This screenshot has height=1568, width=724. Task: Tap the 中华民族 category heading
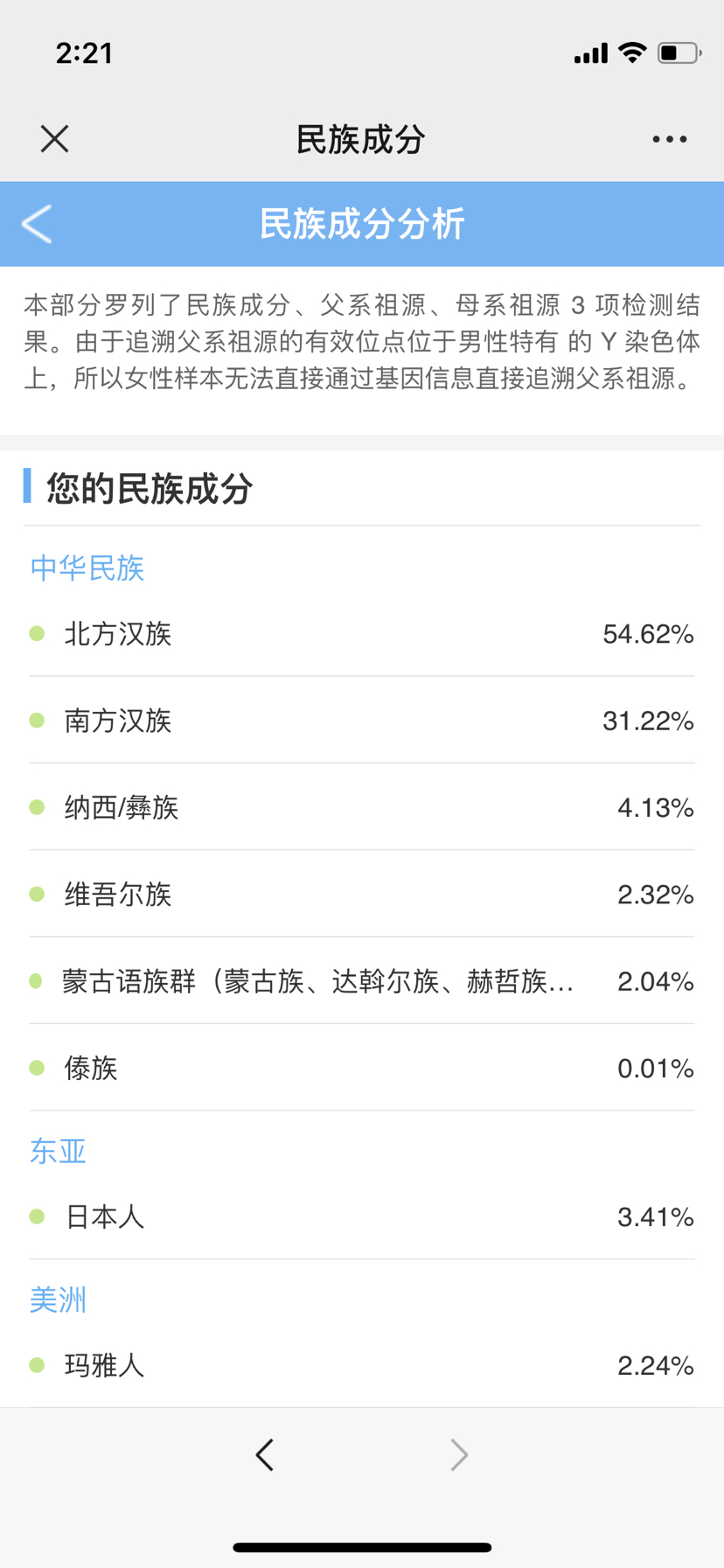[87, 568]
